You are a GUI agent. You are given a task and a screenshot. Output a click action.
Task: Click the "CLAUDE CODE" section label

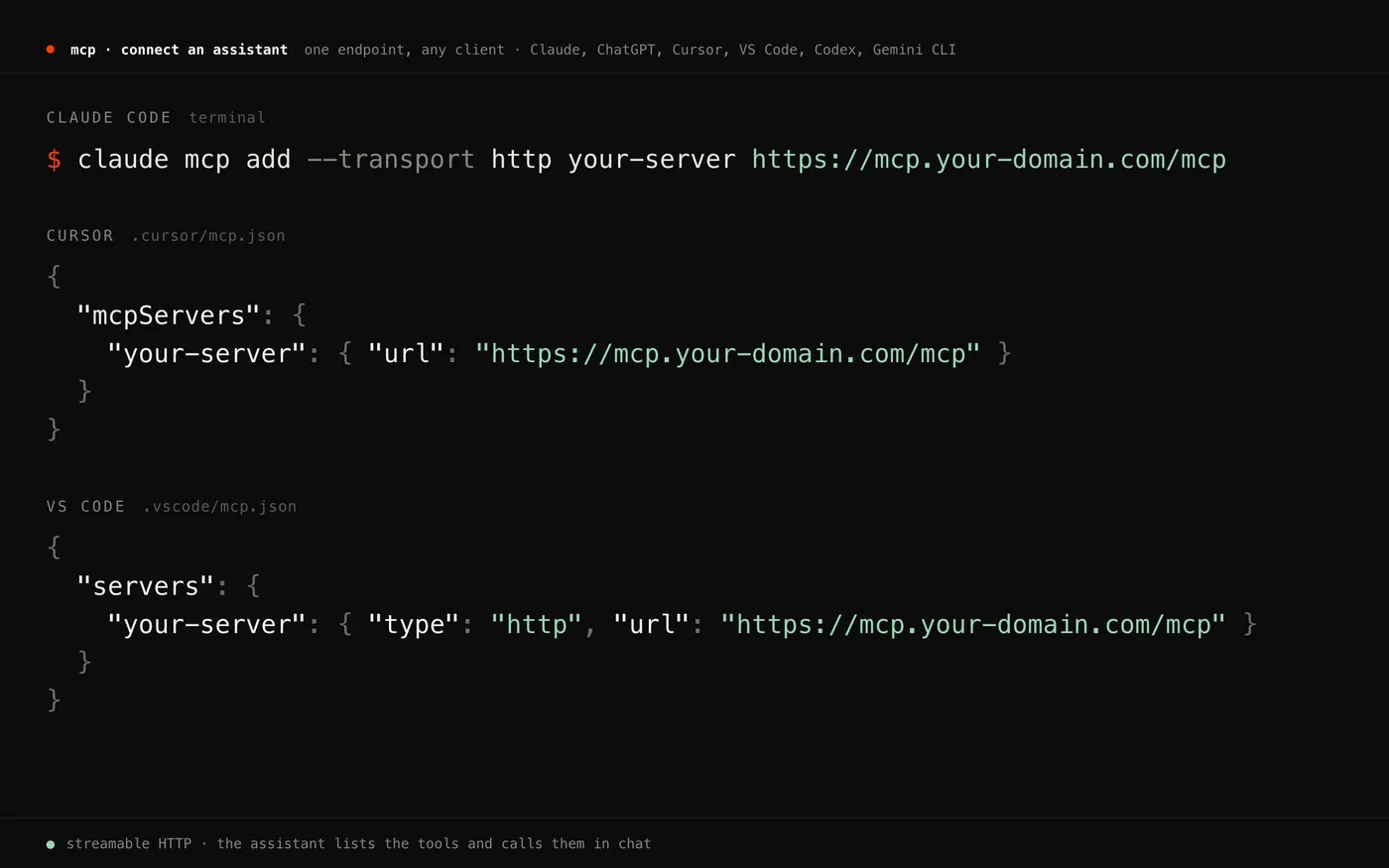[x=109, y=117]
